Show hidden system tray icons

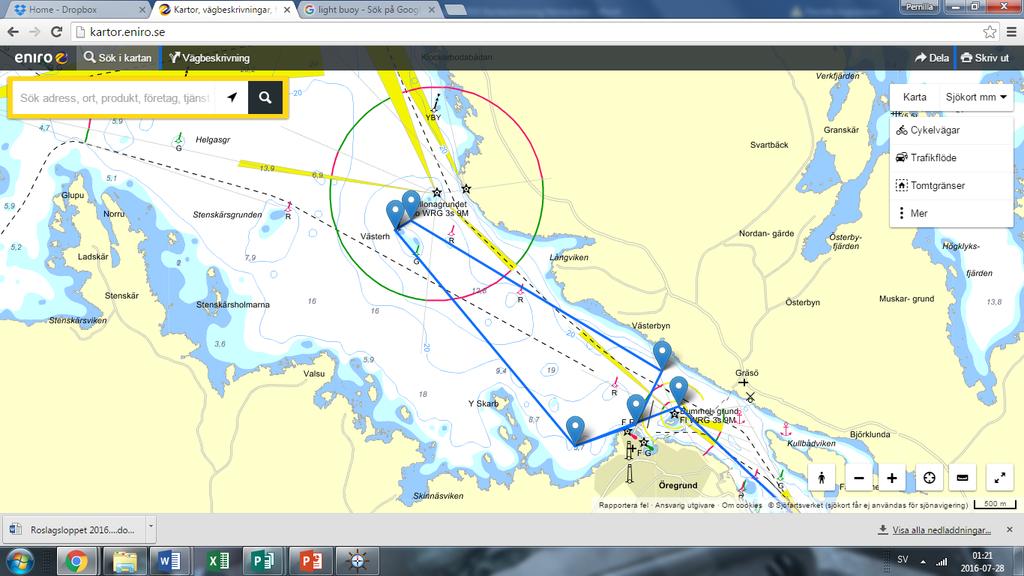tap(923, 561)
